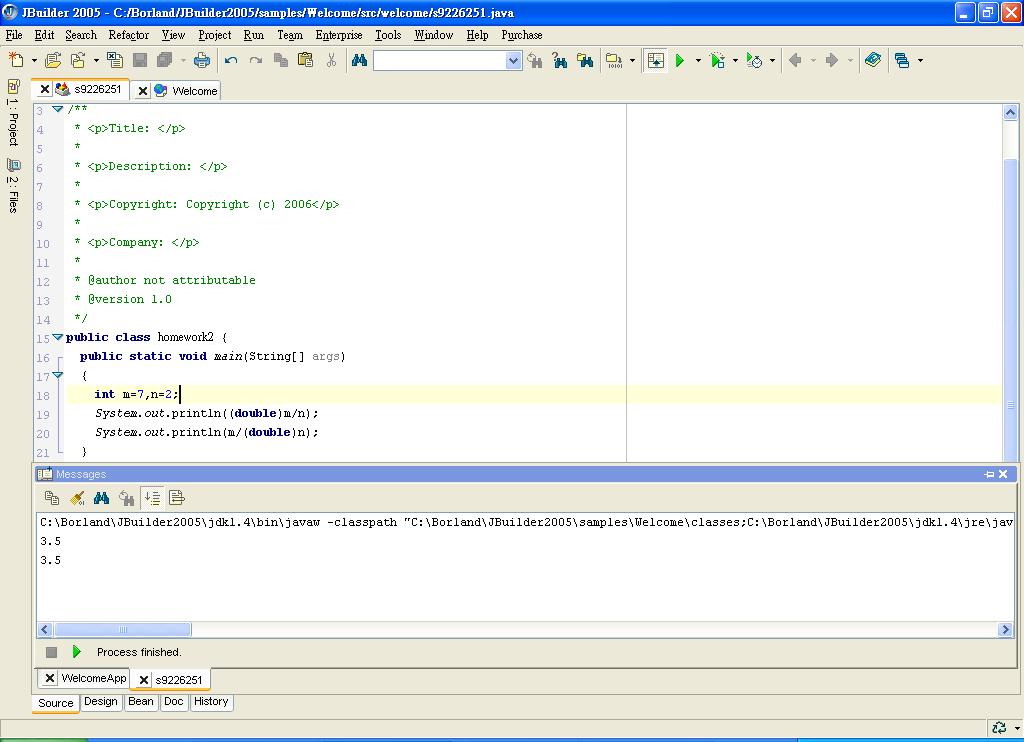Click the Make Project build icon

click(614, 61)
